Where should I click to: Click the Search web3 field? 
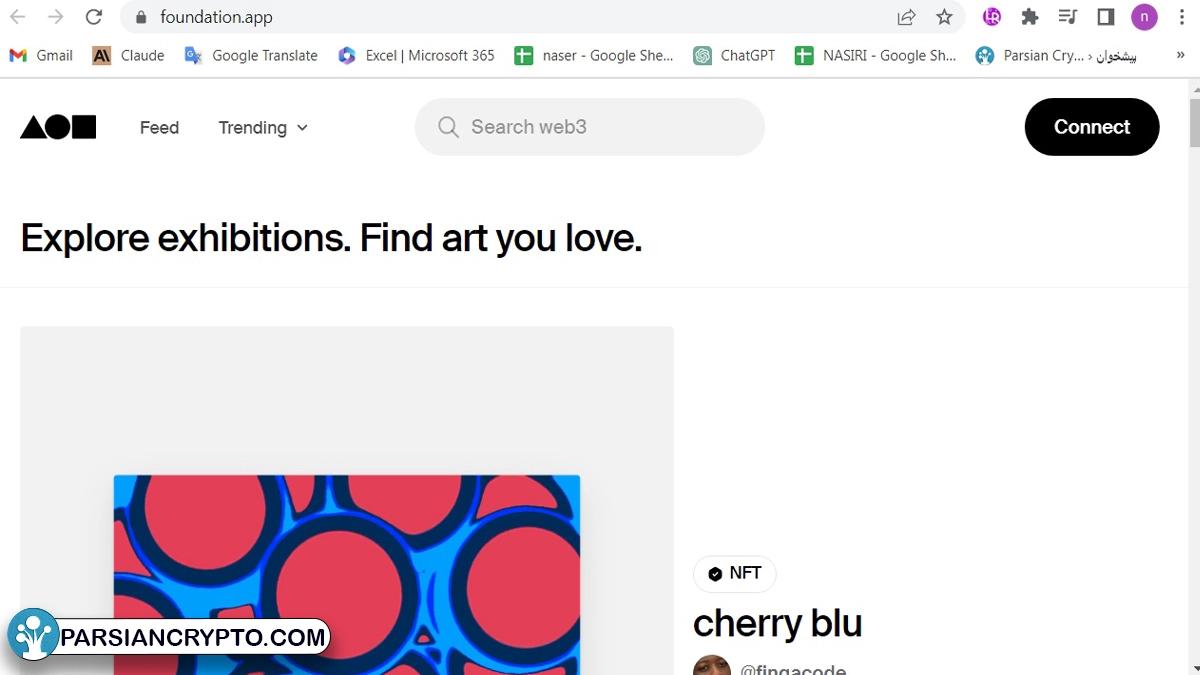(590, 127)
